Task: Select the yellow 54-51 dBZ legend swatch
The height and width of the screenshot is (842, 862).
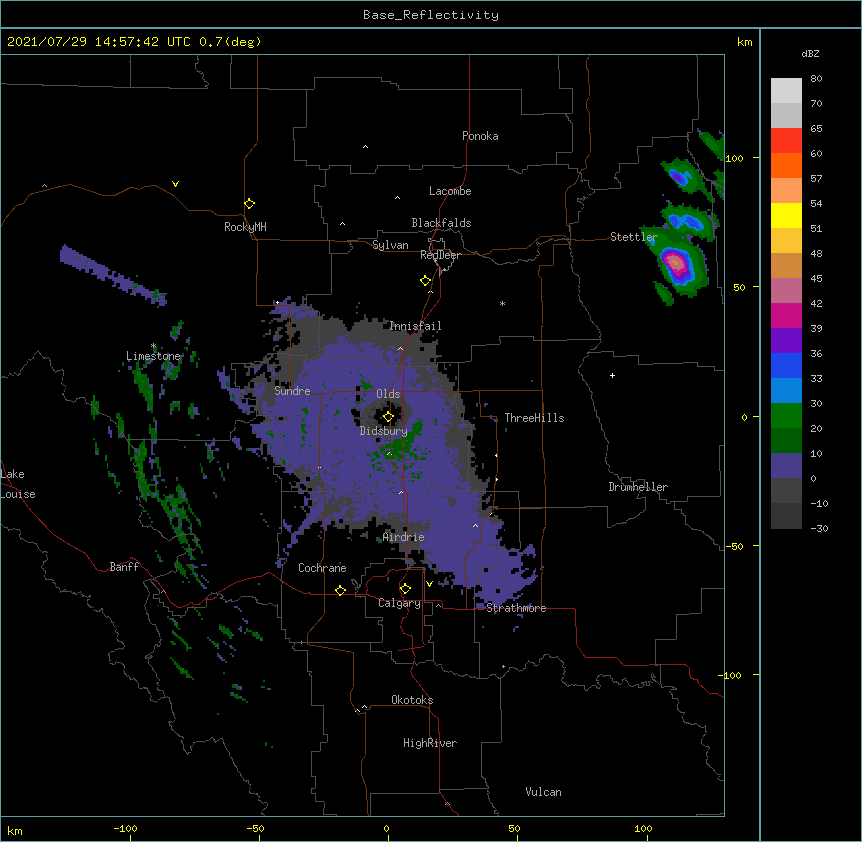Action: click(786, 215)
